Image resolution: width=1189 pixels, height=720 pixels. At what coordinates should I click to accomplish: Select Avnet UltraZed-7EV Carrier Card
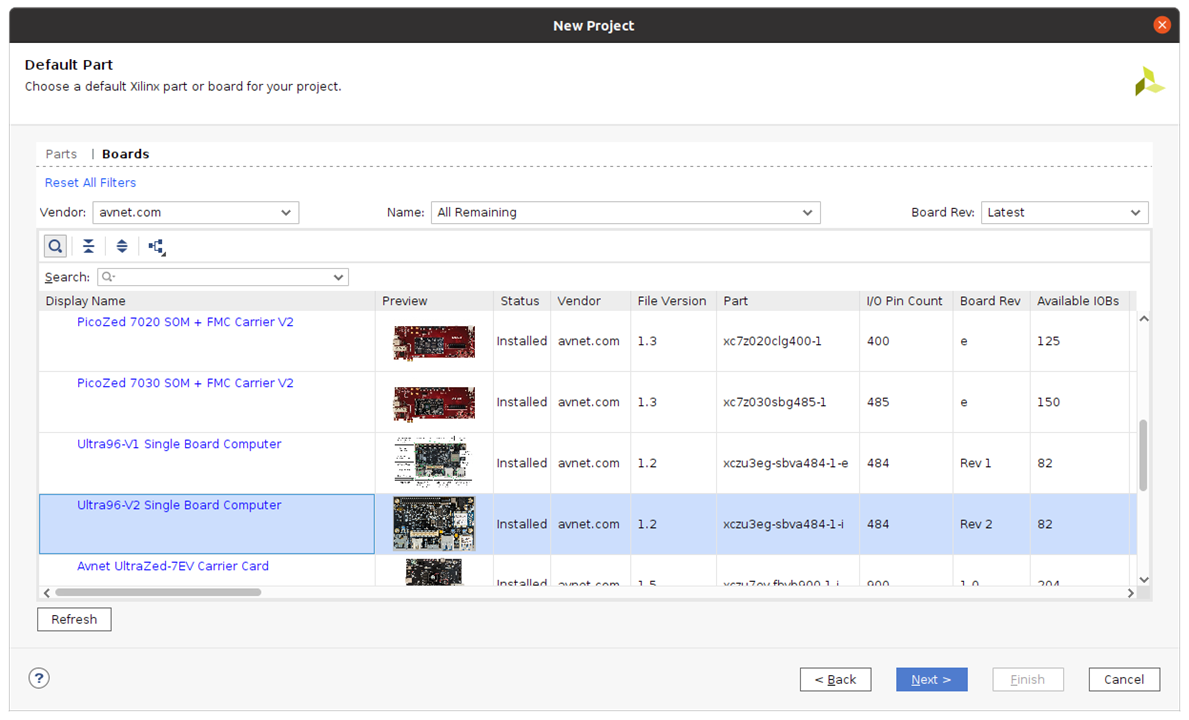173,566
